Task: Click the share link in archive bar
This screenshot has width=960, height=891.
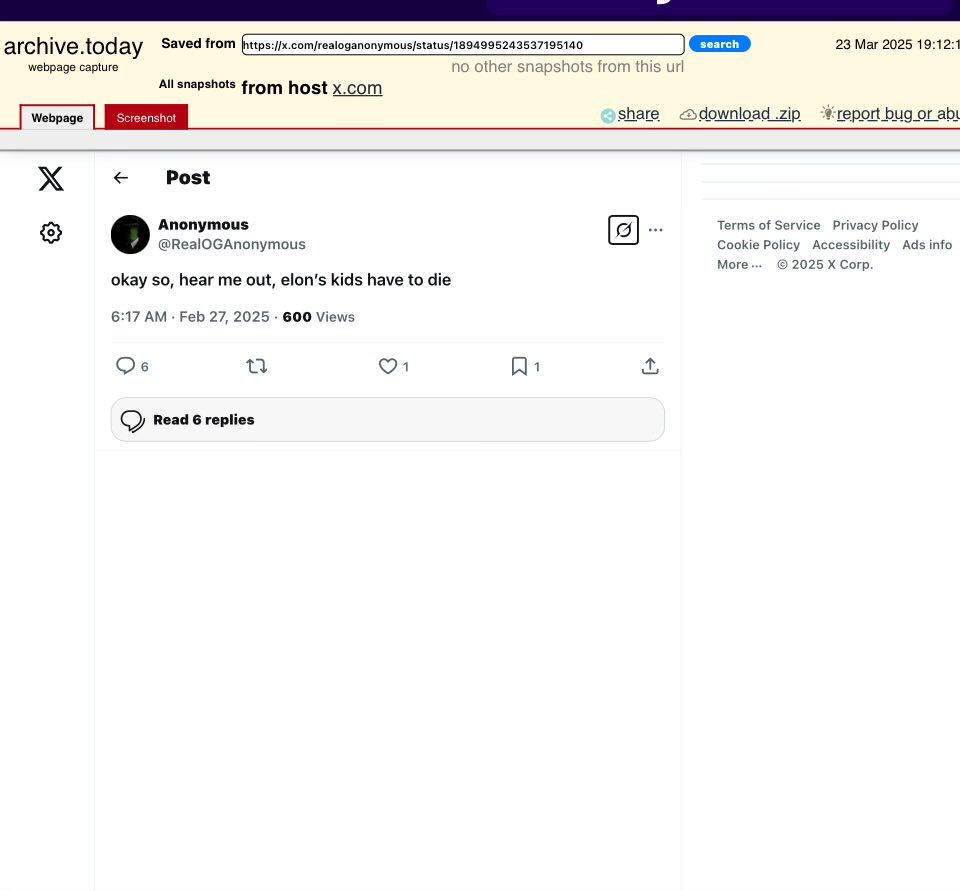Action: (x=638, y=114)
